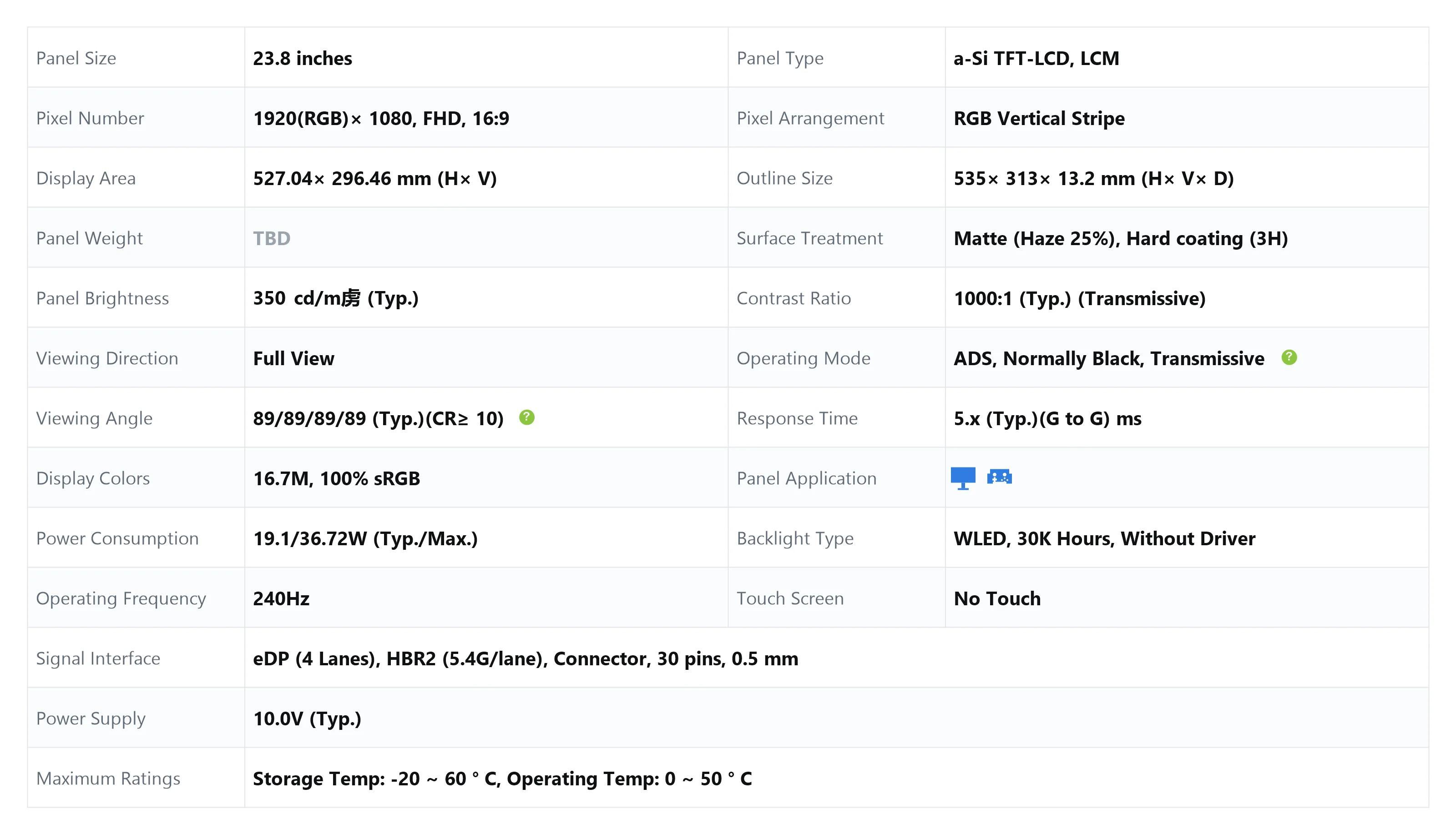Click the 'Panel Size' row label
The width and height of the screenshot is (1456, 834).
point(76,58)
